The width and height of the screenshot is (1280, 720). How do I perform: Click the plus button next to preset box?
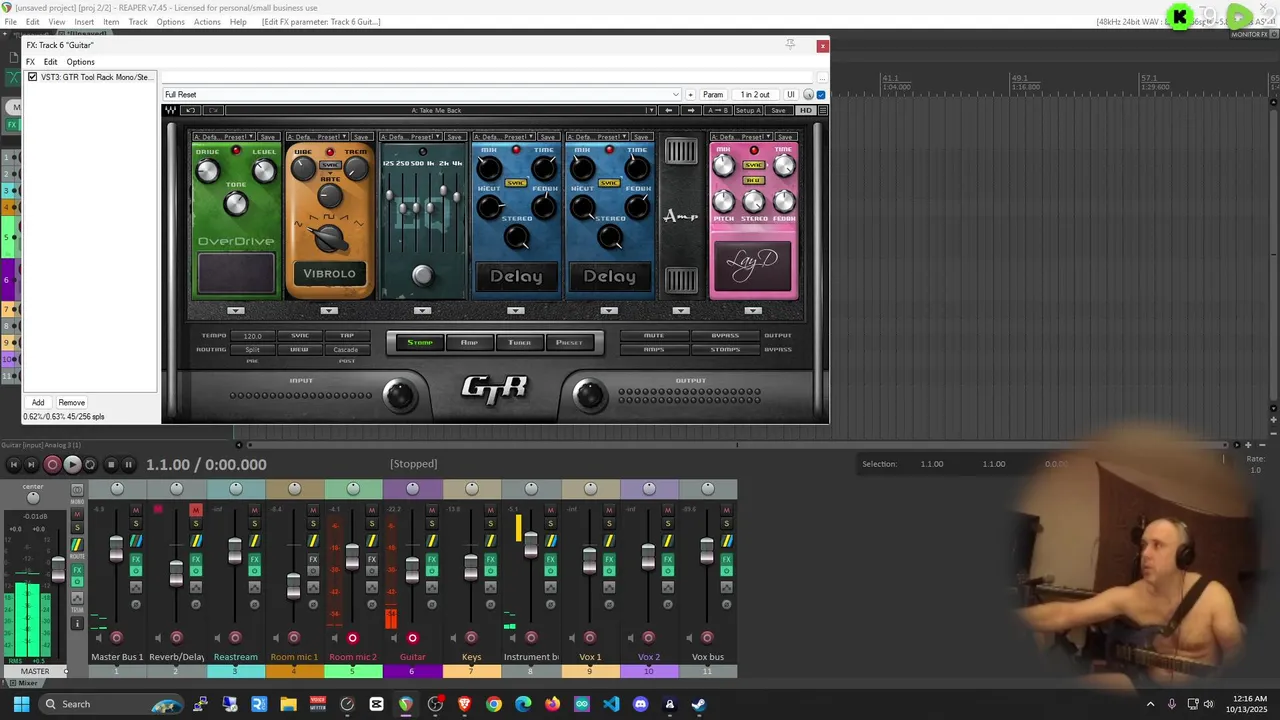pyautogui.click(x=690, y=95)
